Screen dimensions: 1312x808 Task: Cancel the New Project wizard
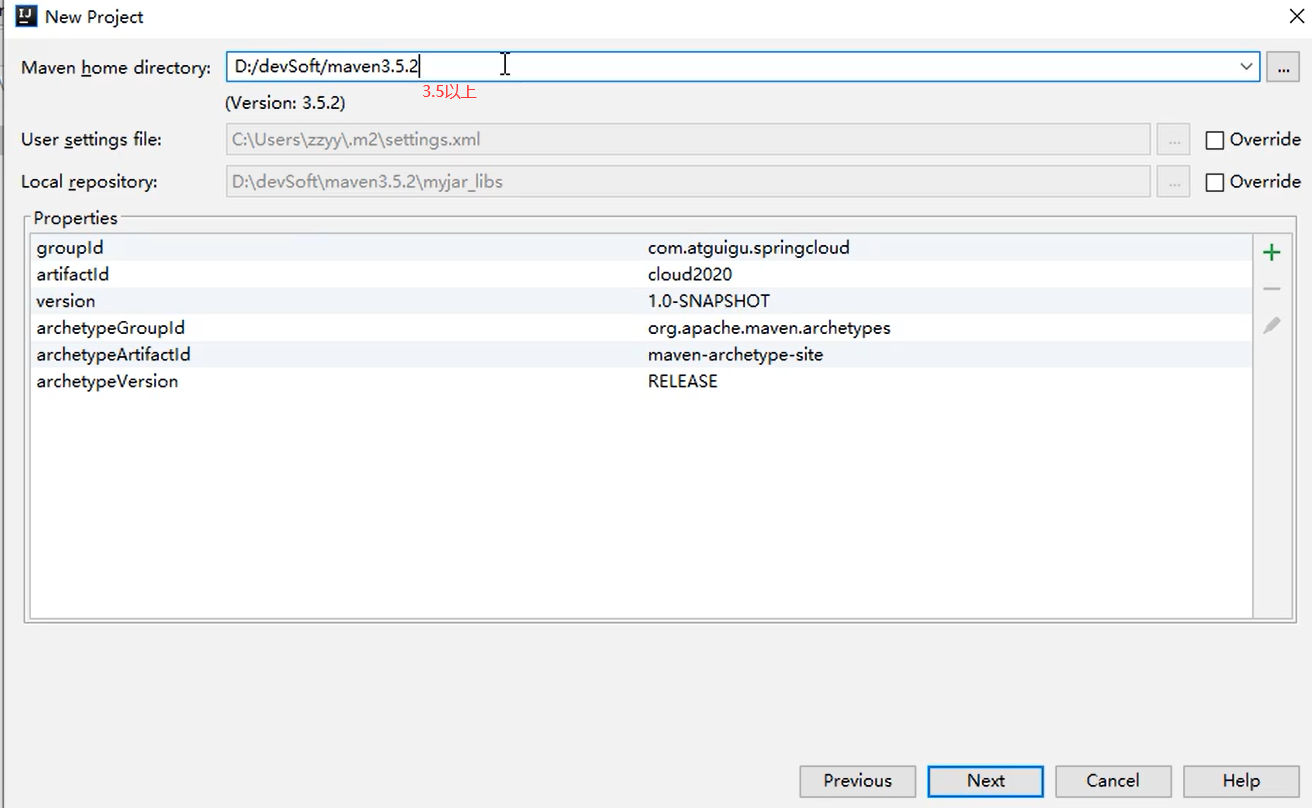point(1112,781)
